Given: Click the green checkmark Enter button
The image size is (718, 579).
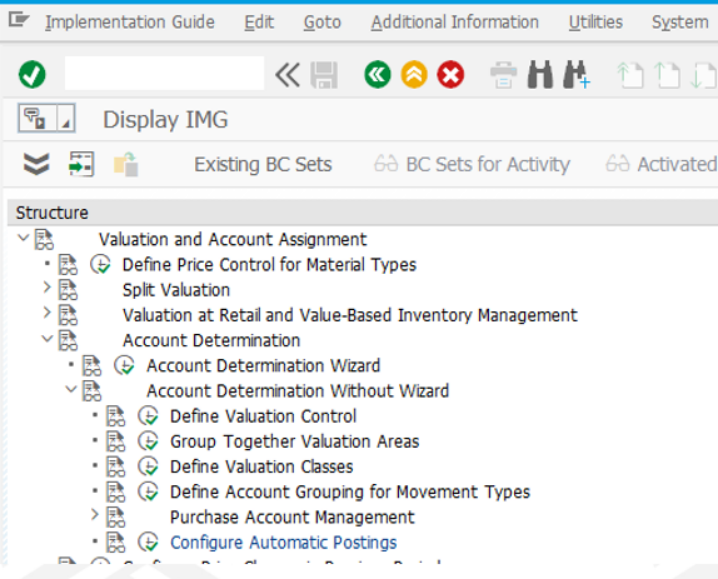Looking at the screenshot, I should tap(32, 74).
